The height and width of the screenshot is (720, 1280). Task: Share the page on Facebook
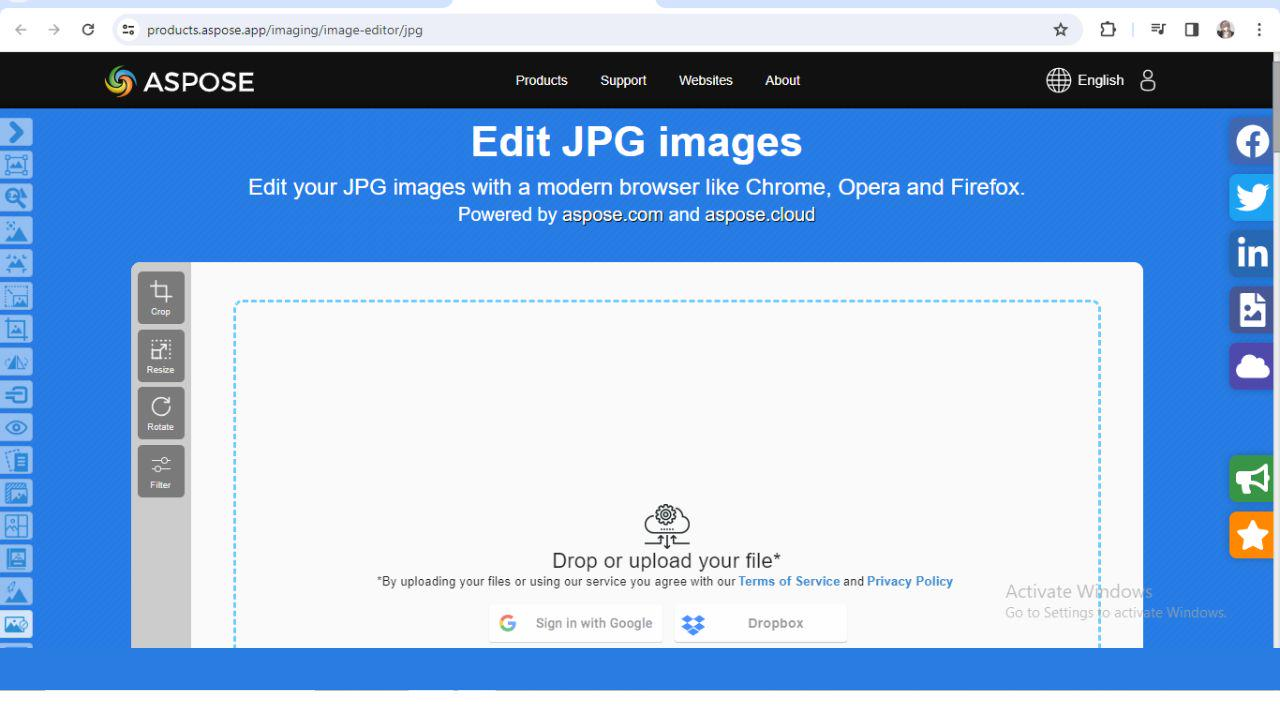coord(1252,142)
